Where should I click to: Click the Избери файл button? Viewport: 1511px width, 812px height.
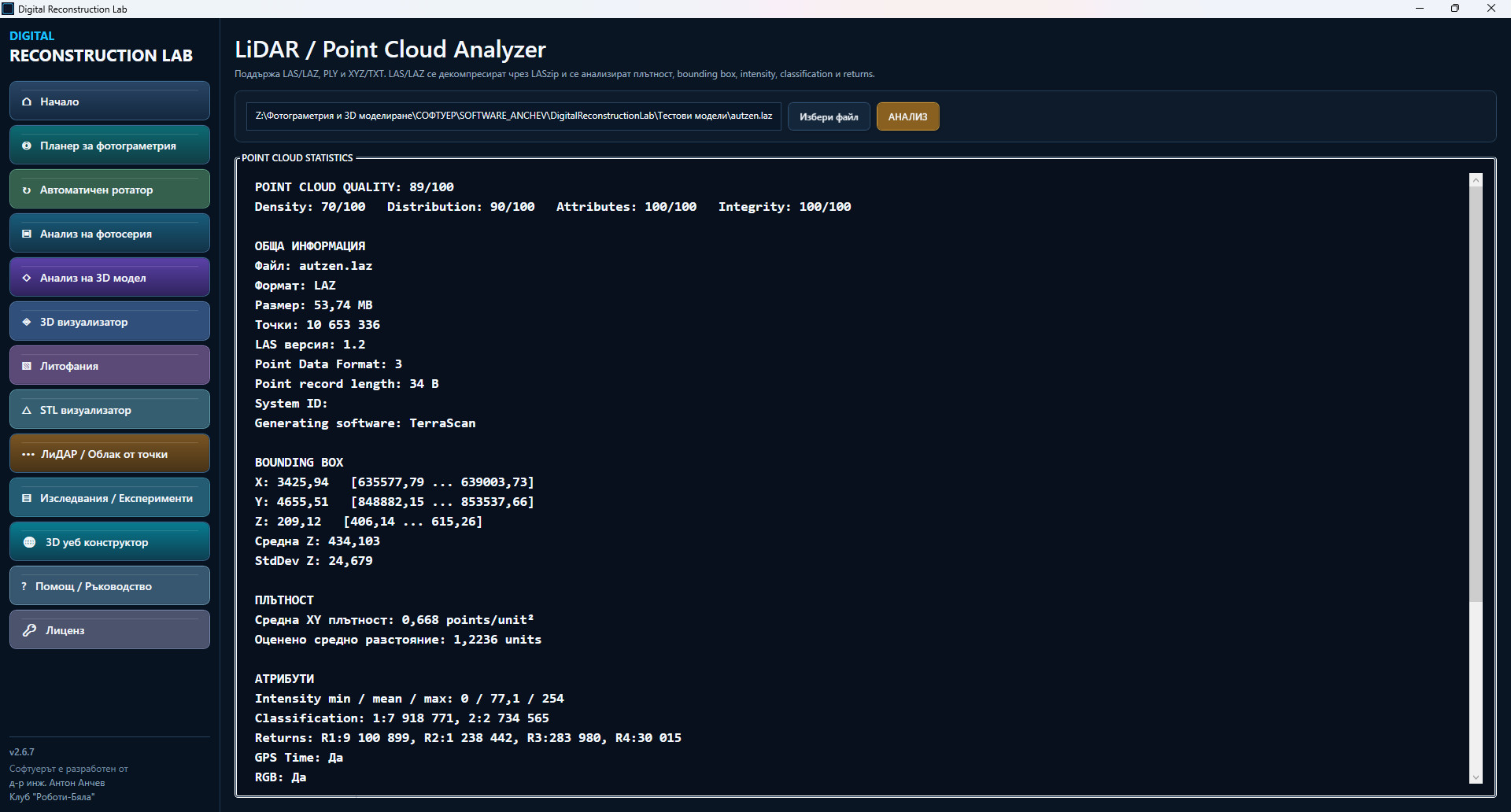[x=829, y=116]
